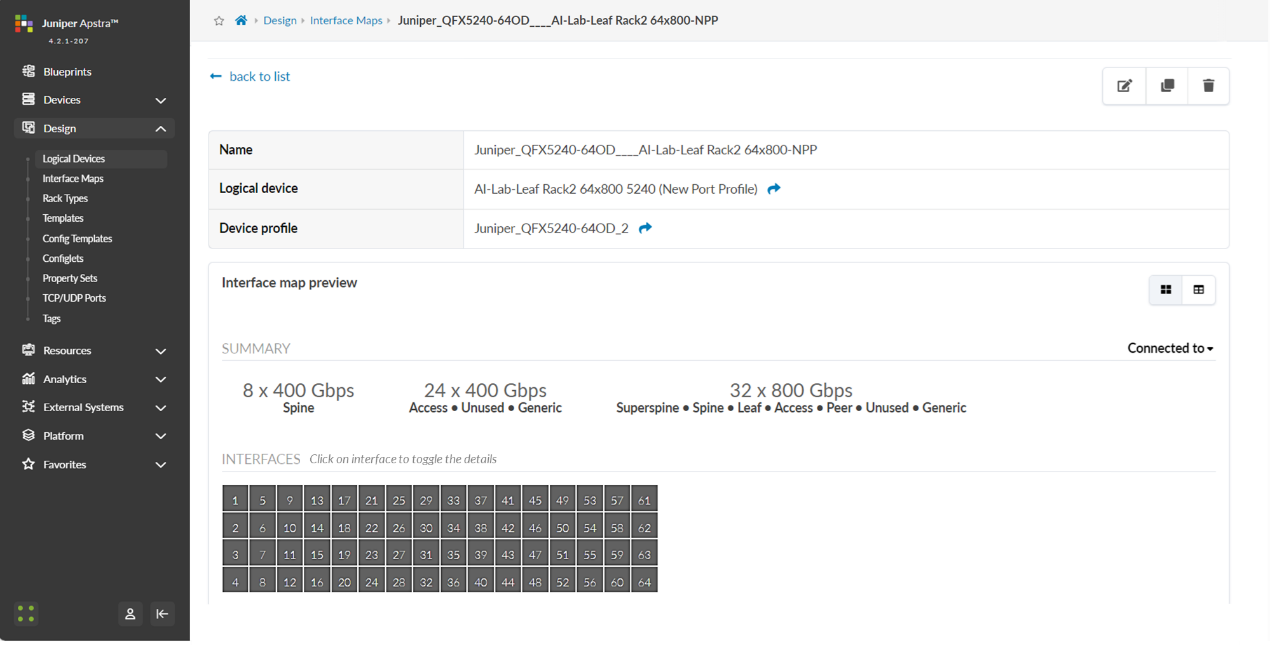
Task: Open the device profile link arrow
Action: pyautogui.click(x=645, y=228)
